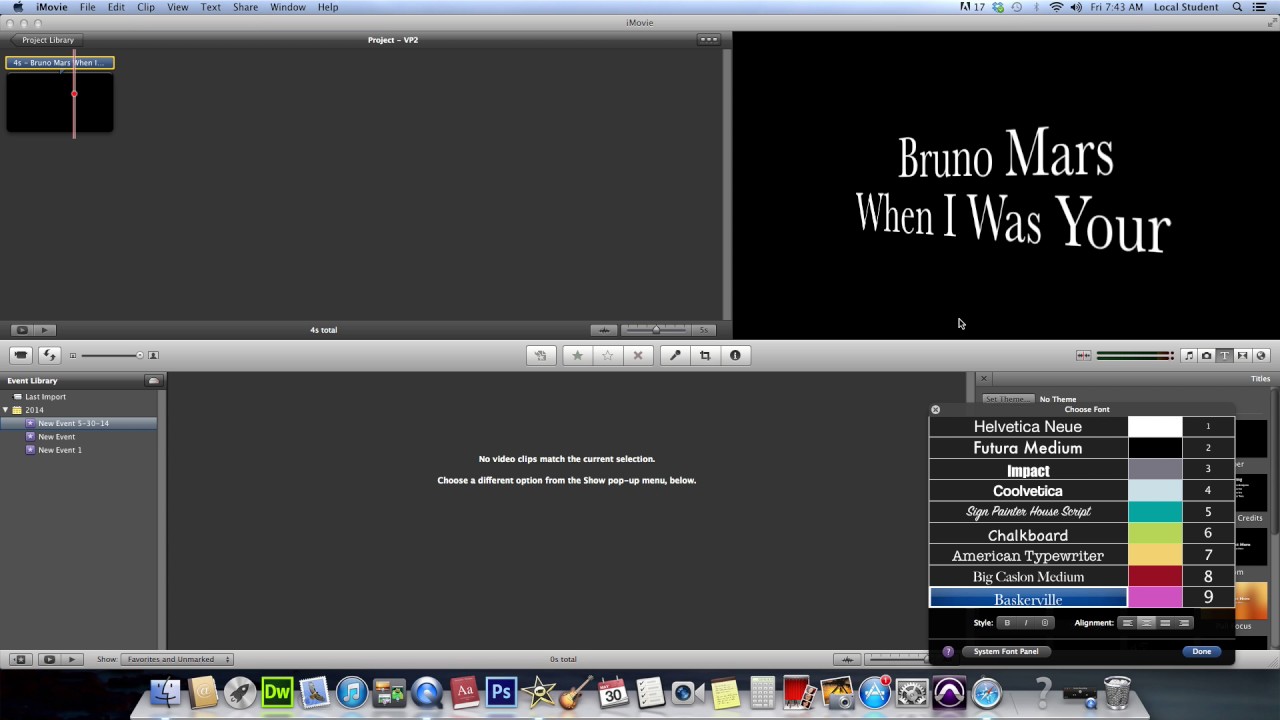Play selected events from beginning
Image resolution: width=1280 pixels, height=720 pixels.
[x=71, y=659]
